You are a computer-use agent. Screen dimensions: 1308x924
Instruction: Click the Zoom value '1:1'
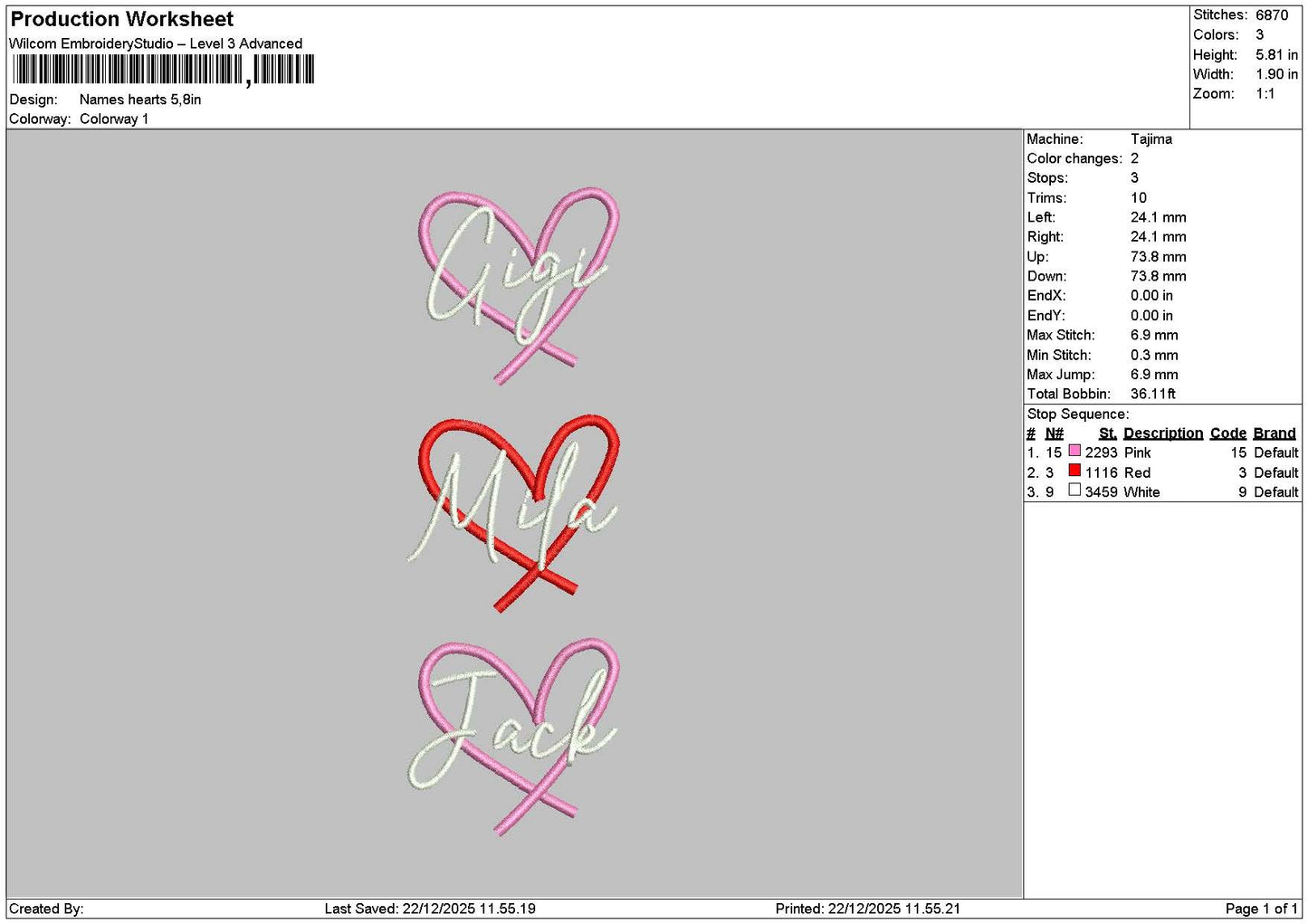coord(1265,94)
